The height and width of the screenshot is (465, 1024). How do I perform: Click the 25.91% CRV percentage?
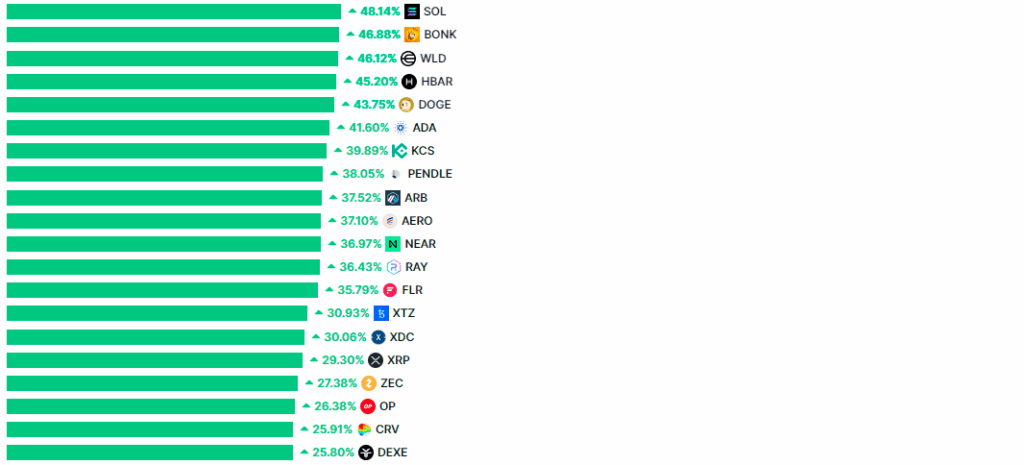(x=332, y=429)
